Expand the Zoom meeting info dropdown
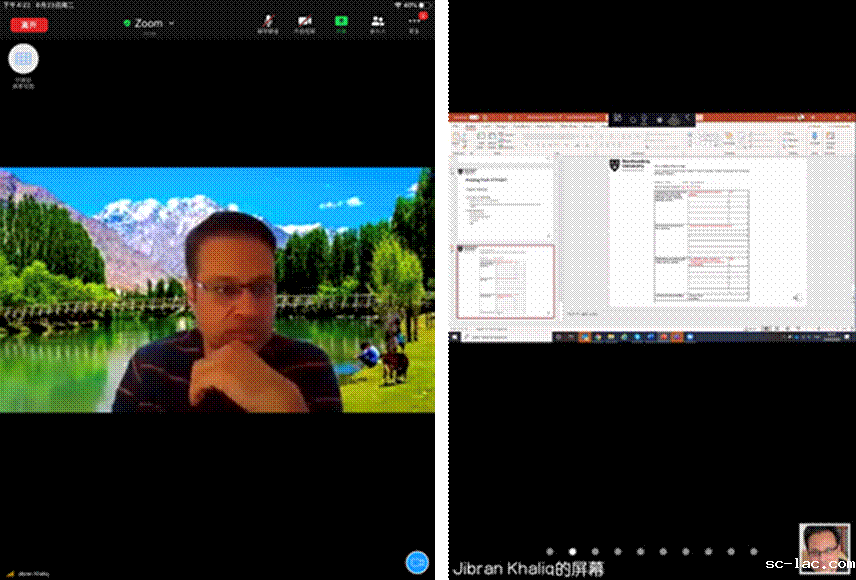Viewport: 856px width, 580px height. (171, 23)
